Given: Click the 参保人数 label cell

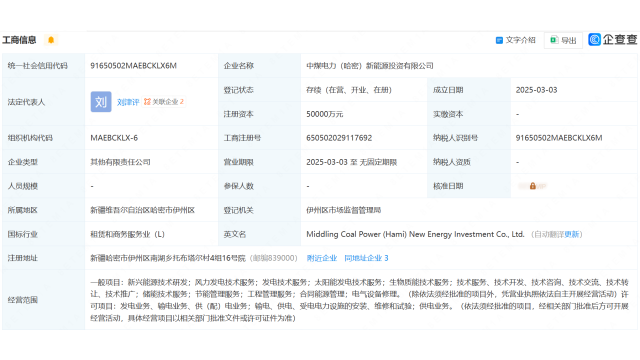Looking at the screenshot, I should [x=259, y=186].
